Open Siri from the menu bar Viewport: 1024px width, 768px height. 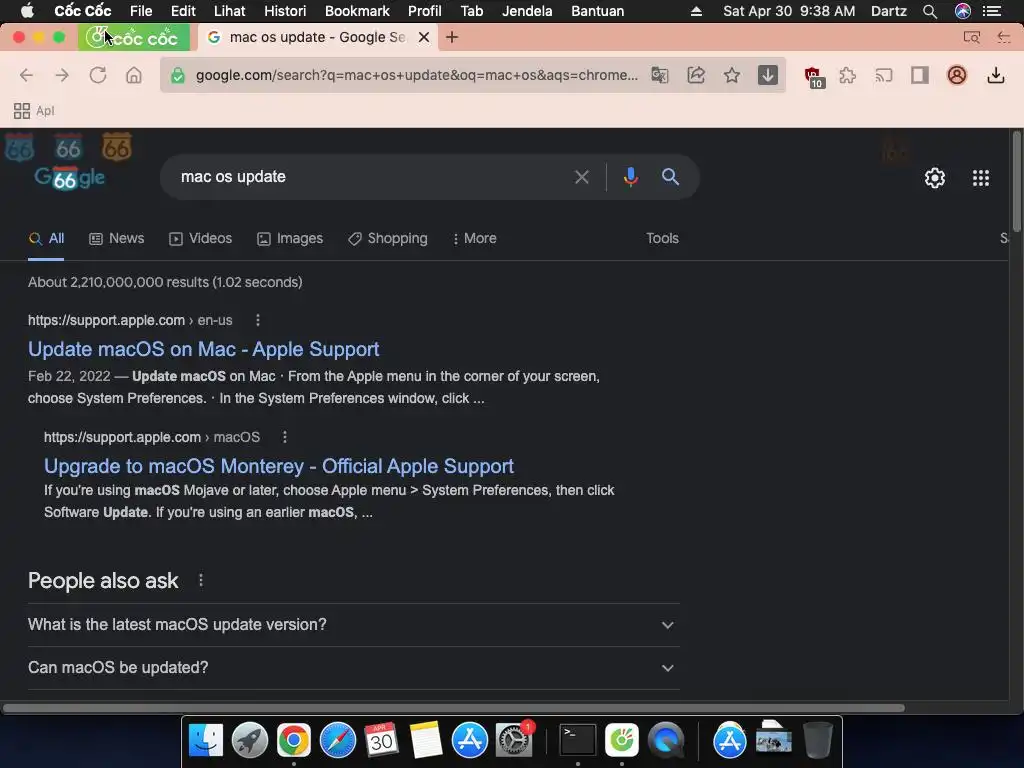click(963, 11)
